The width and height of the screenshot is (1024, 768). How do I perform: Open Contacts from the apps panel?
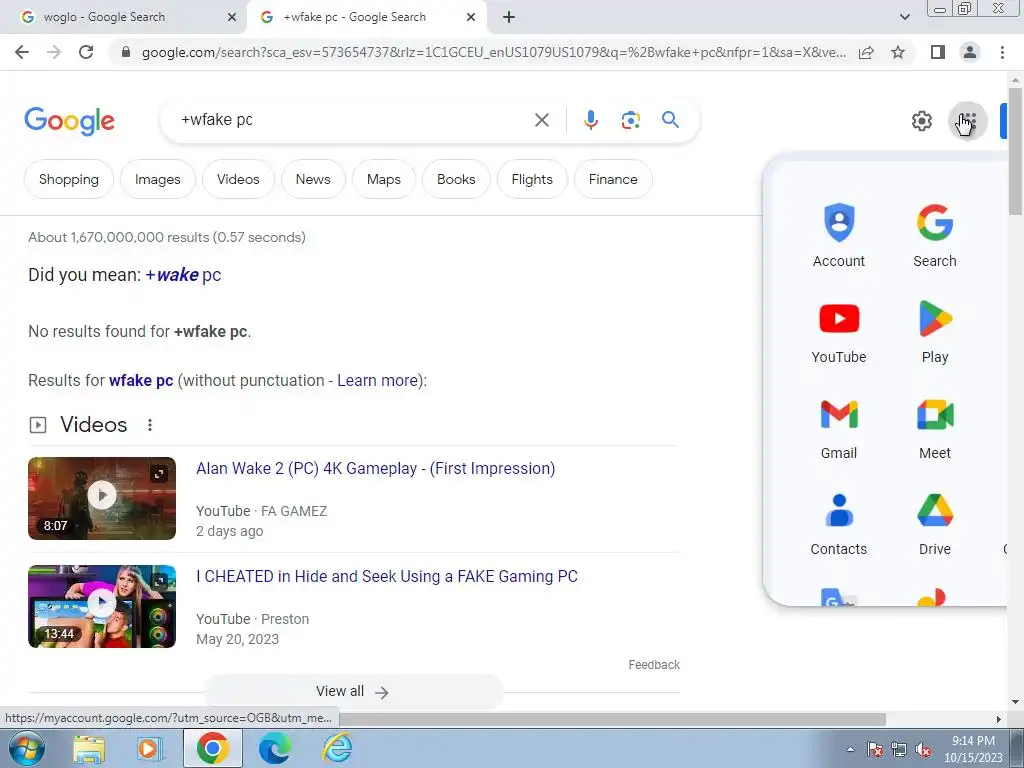click(x=839, y=524)
